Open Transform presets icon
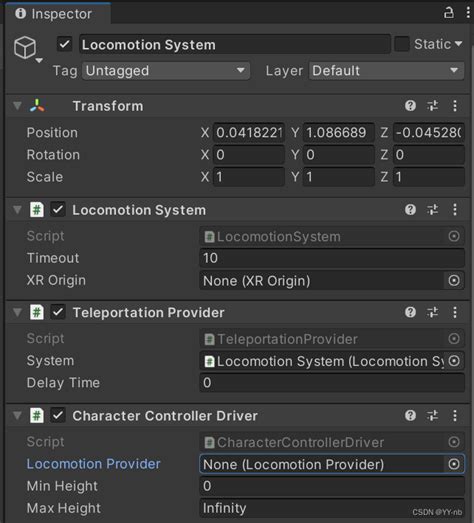The image size is (474, 523). pos(433,106)
